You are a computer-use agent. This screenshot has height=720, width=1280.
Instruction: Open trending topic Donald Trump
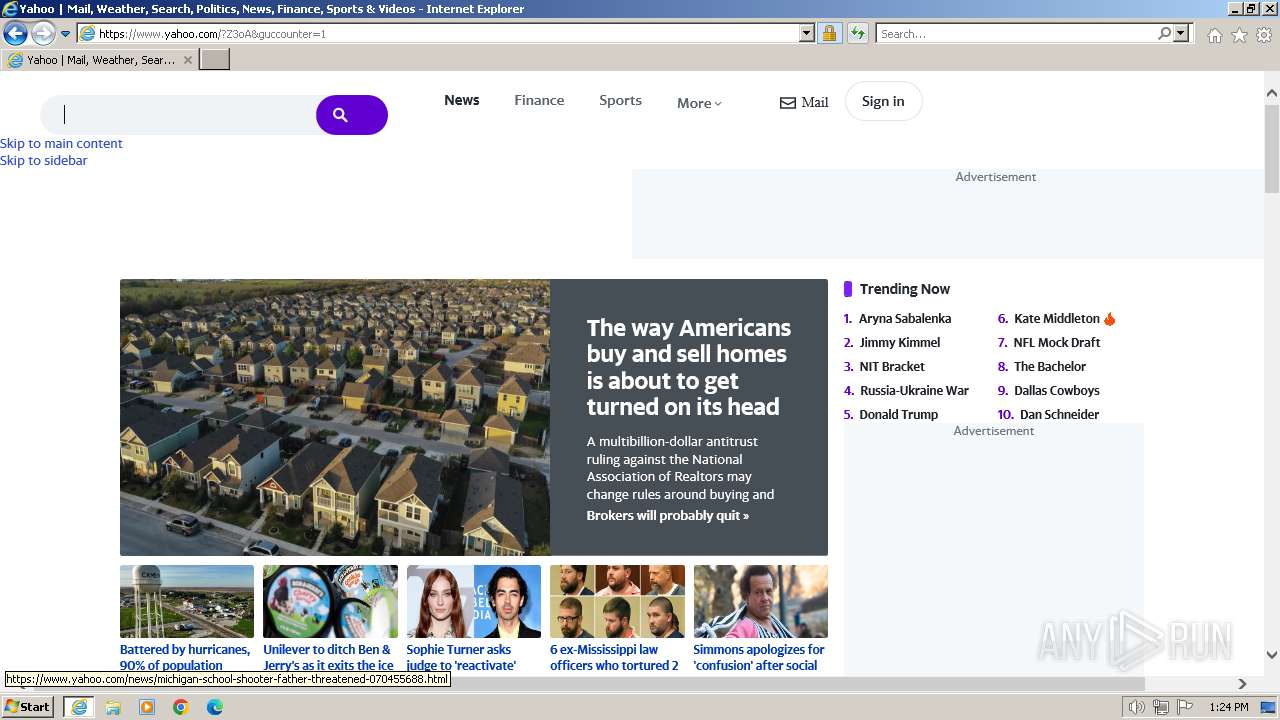tap(899, 415)
